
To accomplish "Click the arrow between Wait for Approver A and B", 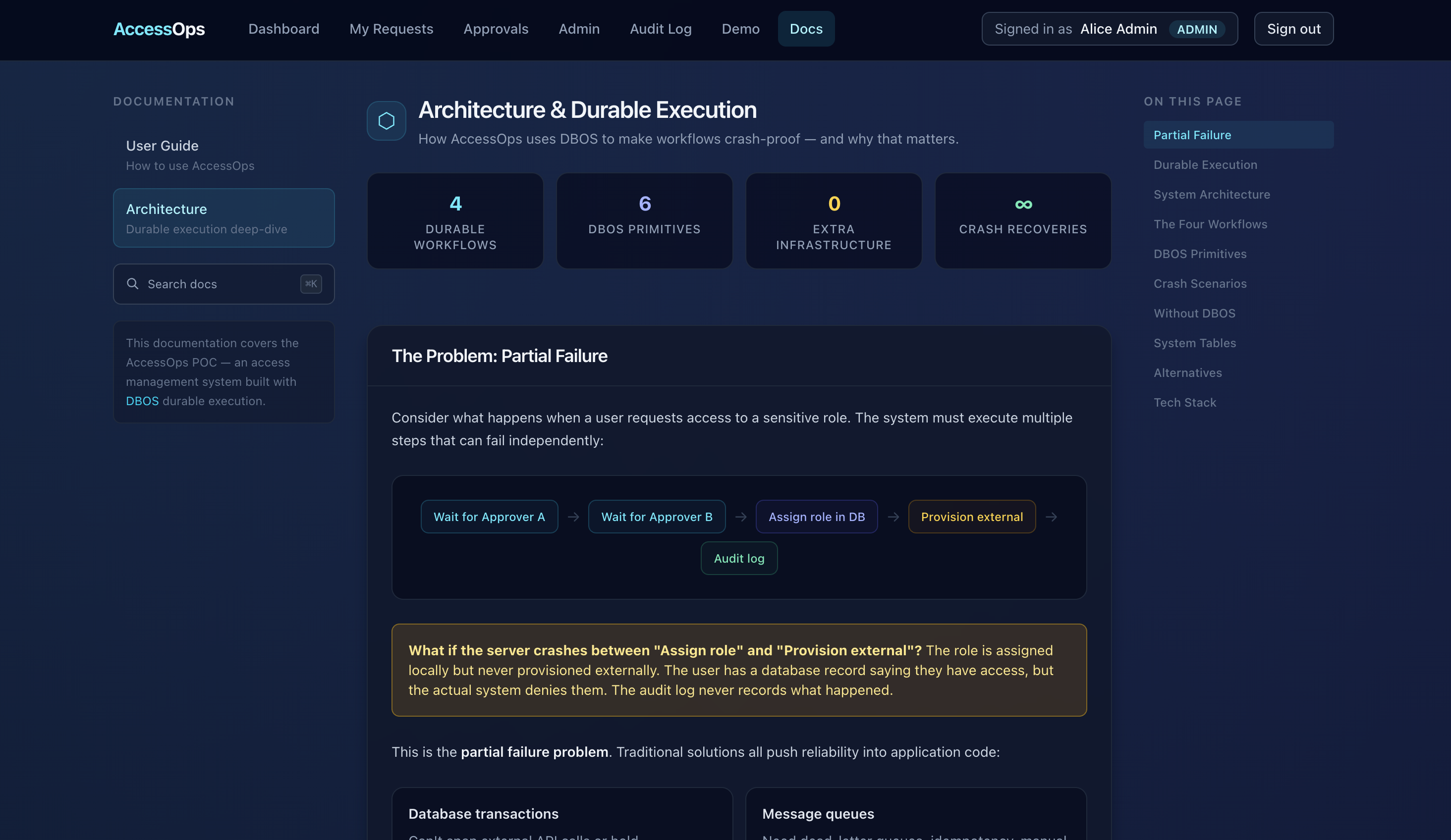I will pos(573,517).
